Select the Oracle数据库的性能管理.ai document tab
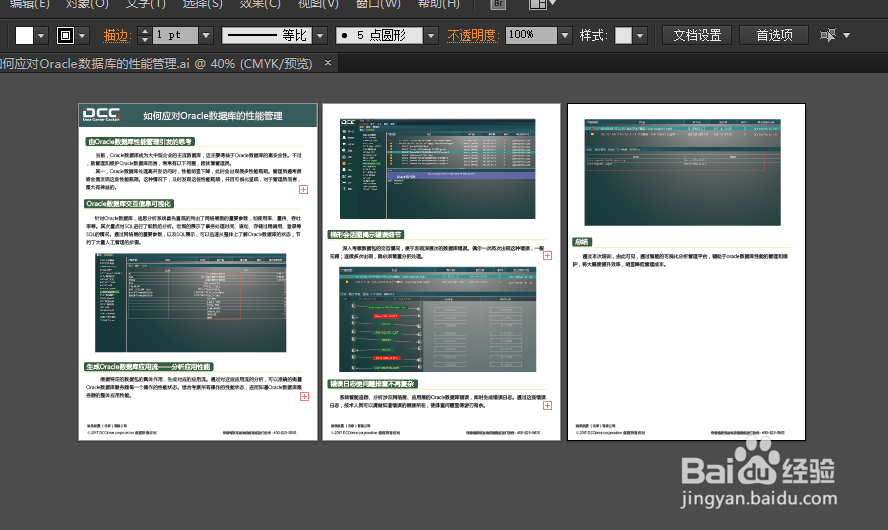The width and height of the screenshot is (888, 530). (157, 63)
